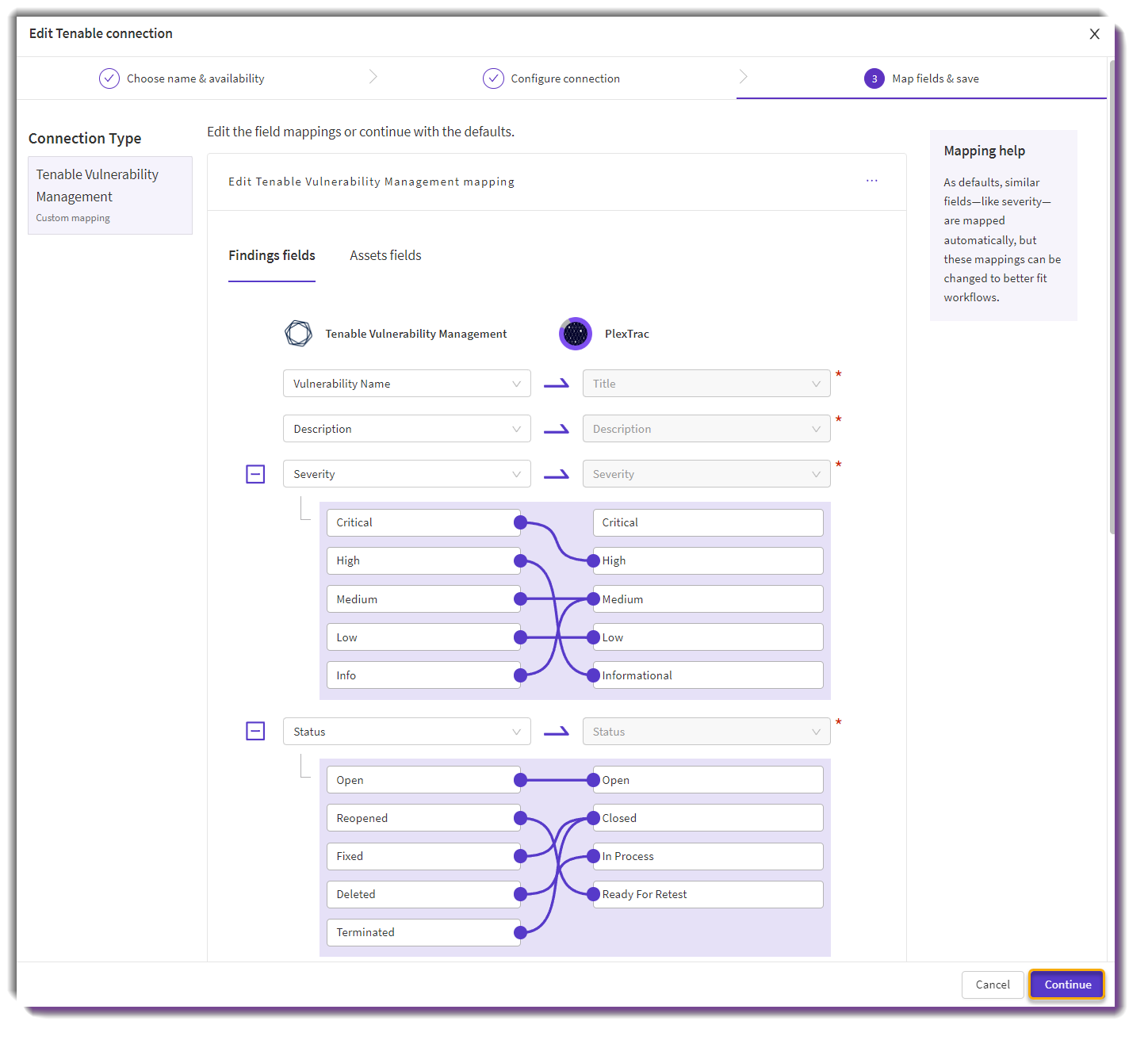Click the Custom mapping label
Viewport: 1148px width, 1040px height.
pyautogui.click(x=73, y=218)
